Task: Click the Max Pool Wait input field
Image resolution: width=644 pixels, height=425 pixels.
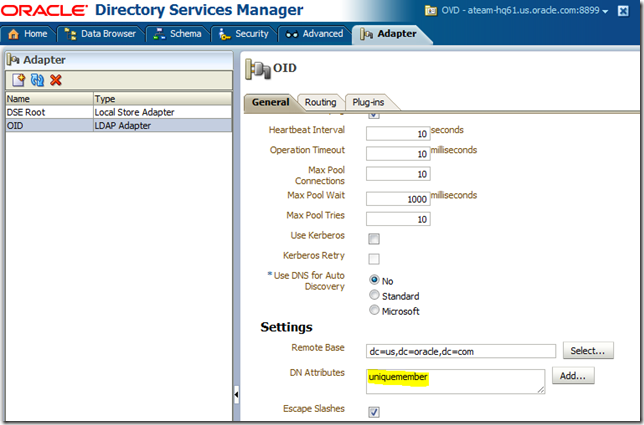Action: pyautogui.click(x=397, y=198)
